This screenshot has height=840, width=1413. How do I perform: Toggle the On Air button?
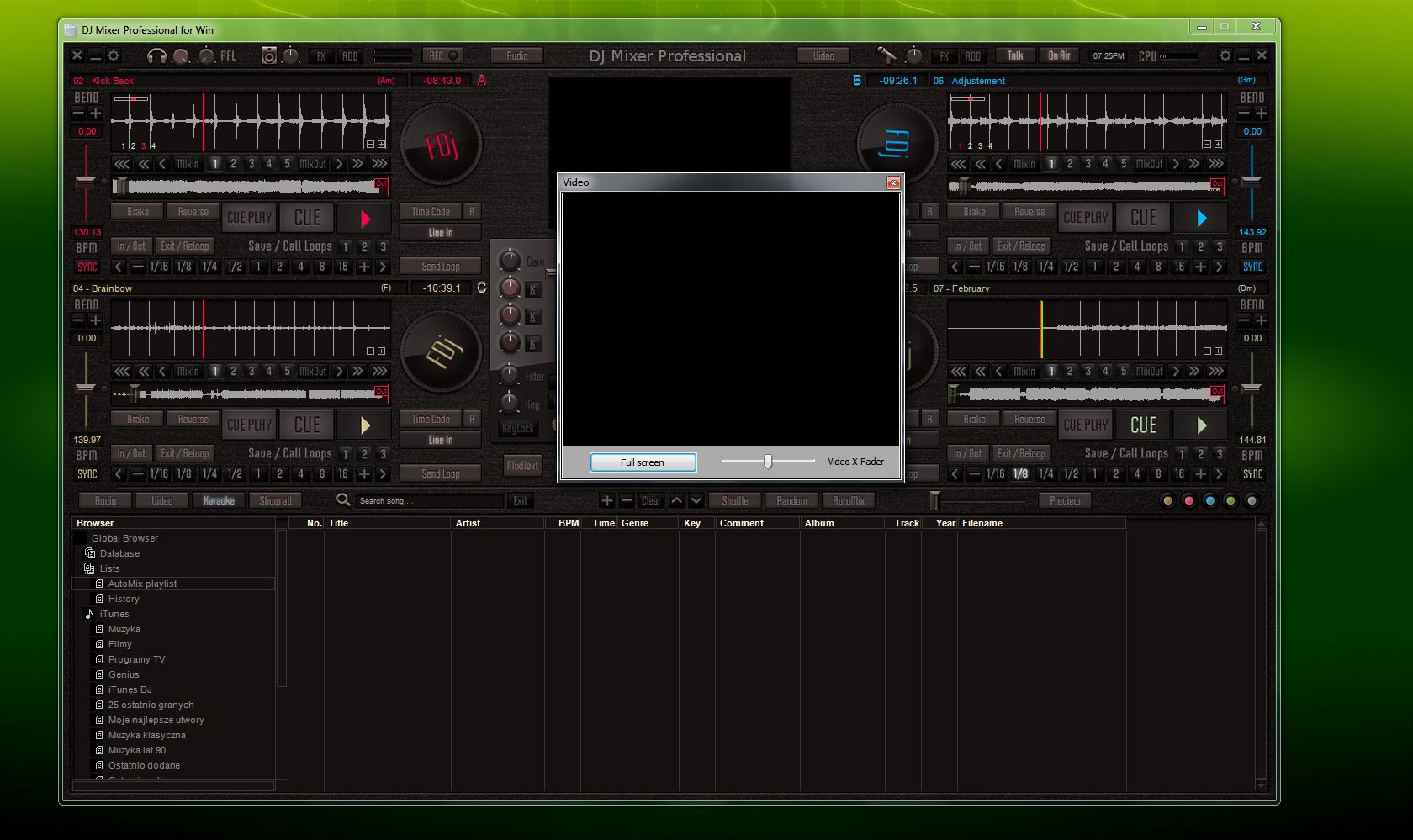(1059, 55)
